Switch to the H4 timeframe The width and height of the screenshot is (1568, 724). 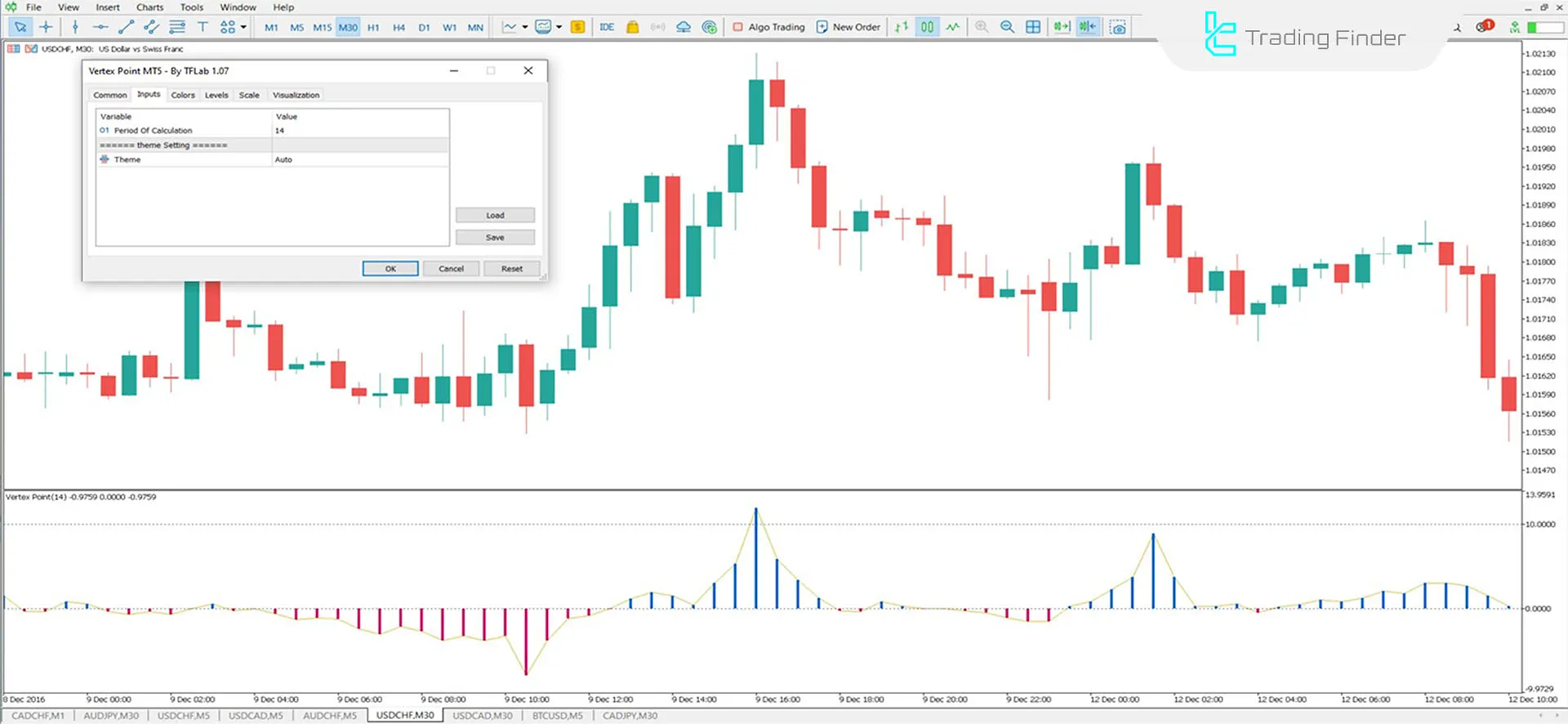click(x=399, y=27)
